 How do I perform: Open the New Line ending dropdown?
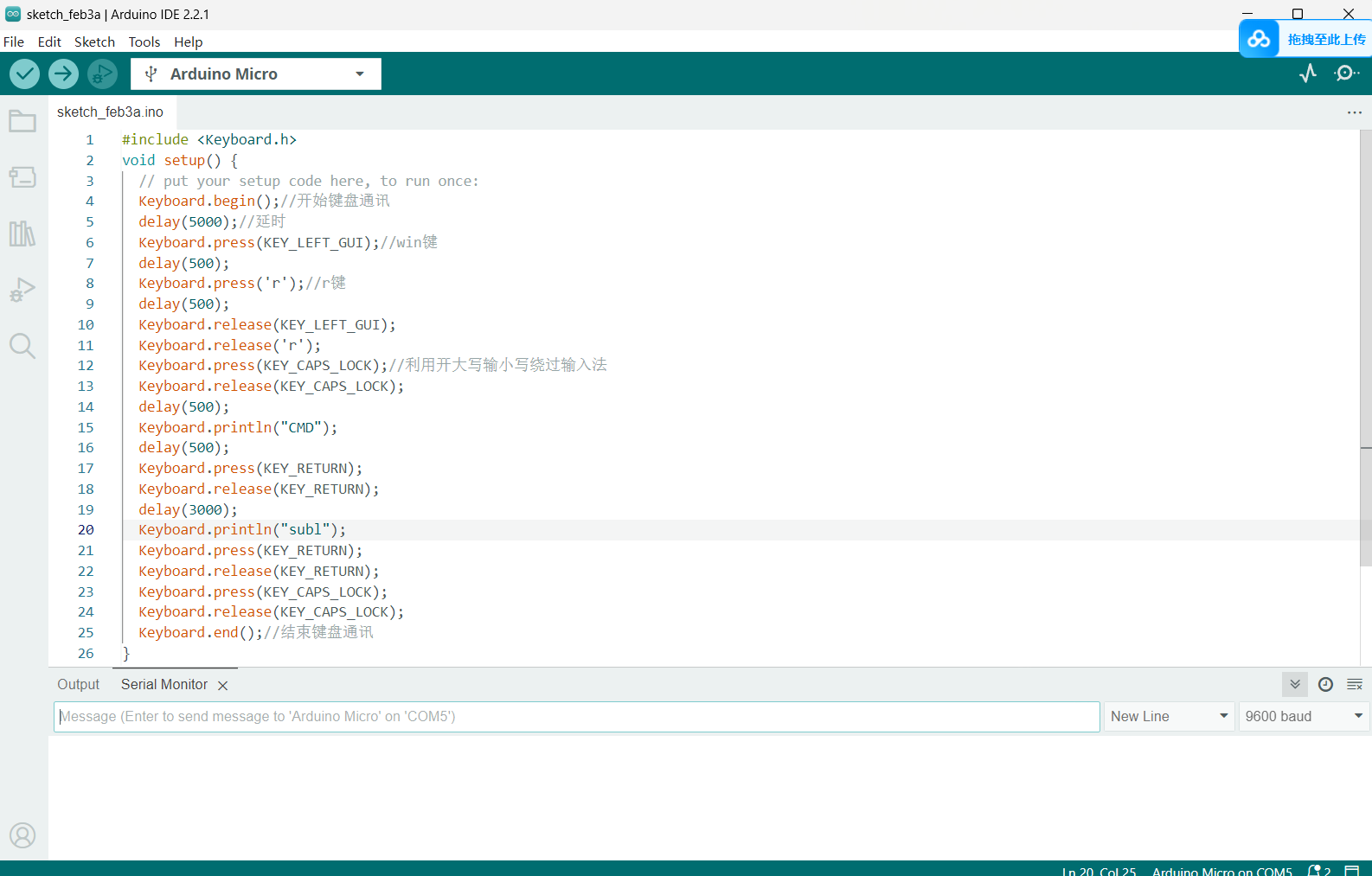[1169, 716]
